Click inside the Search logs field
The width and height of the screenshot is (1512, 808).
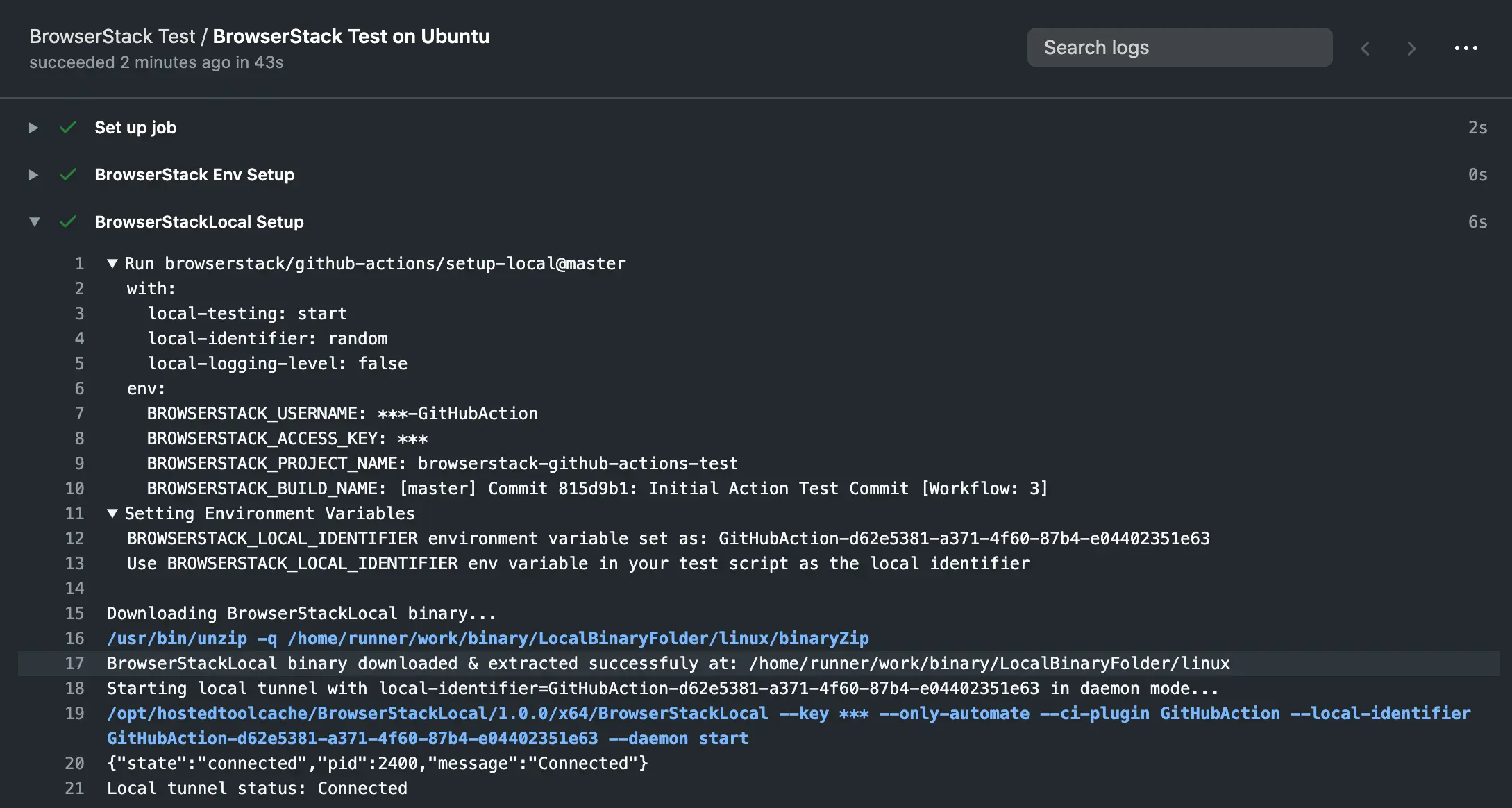pos(1179,47)
